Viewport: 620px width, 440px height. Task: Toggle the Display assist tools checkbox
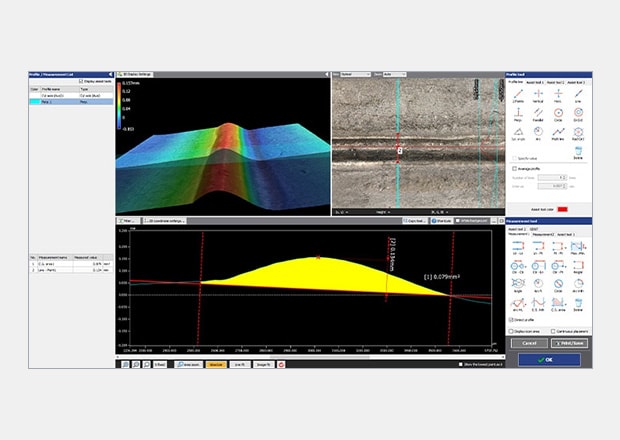pos(82,79)
